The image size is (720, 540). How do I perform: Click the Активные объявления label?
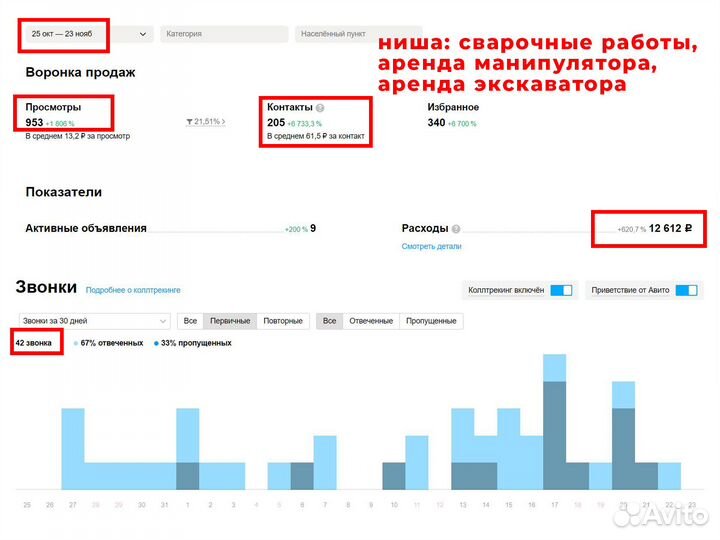click(86, 228)
